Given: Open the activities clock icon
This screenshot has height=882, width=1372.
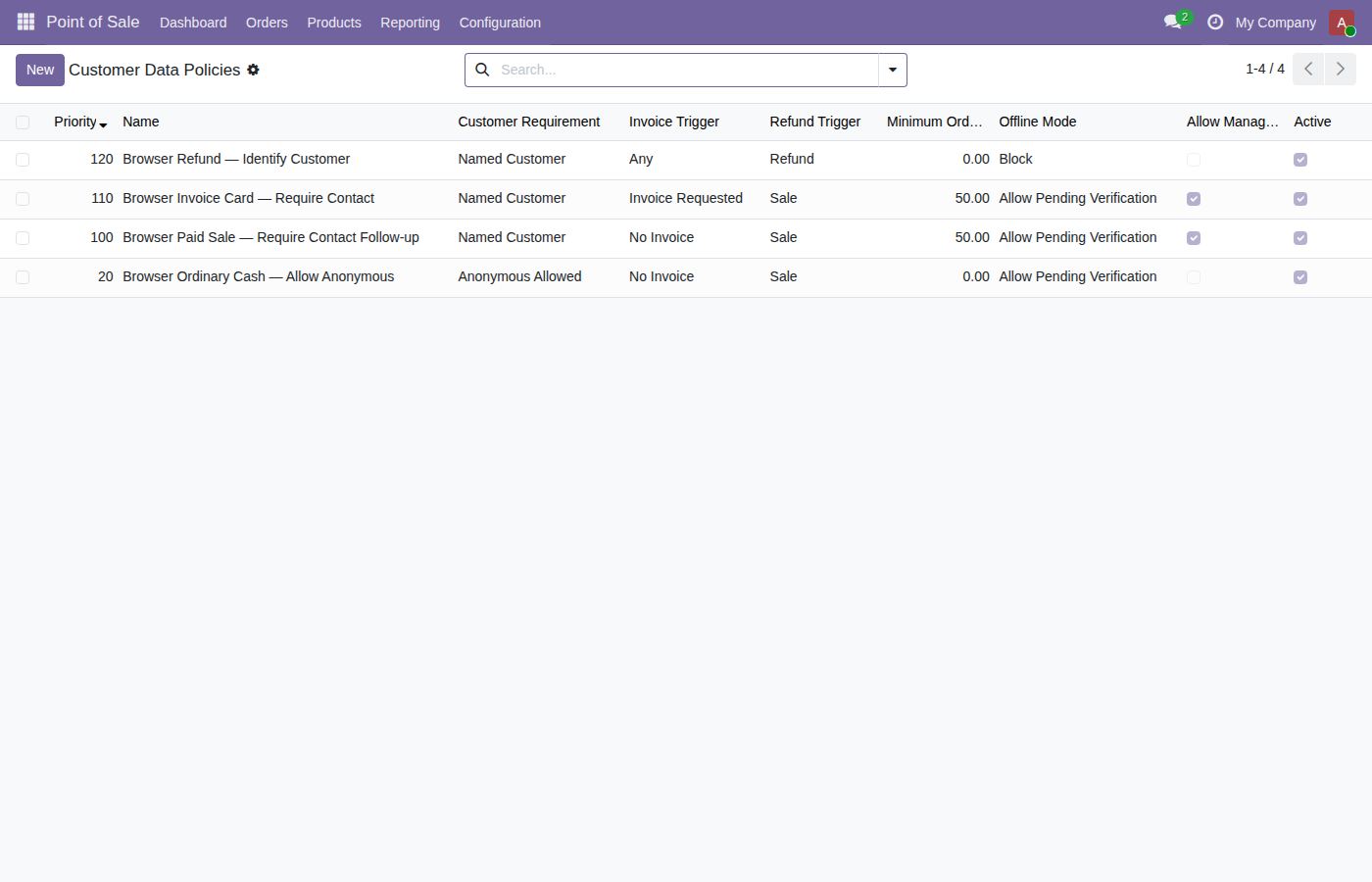Looking at the screenshot, I should click(1215, 22).
